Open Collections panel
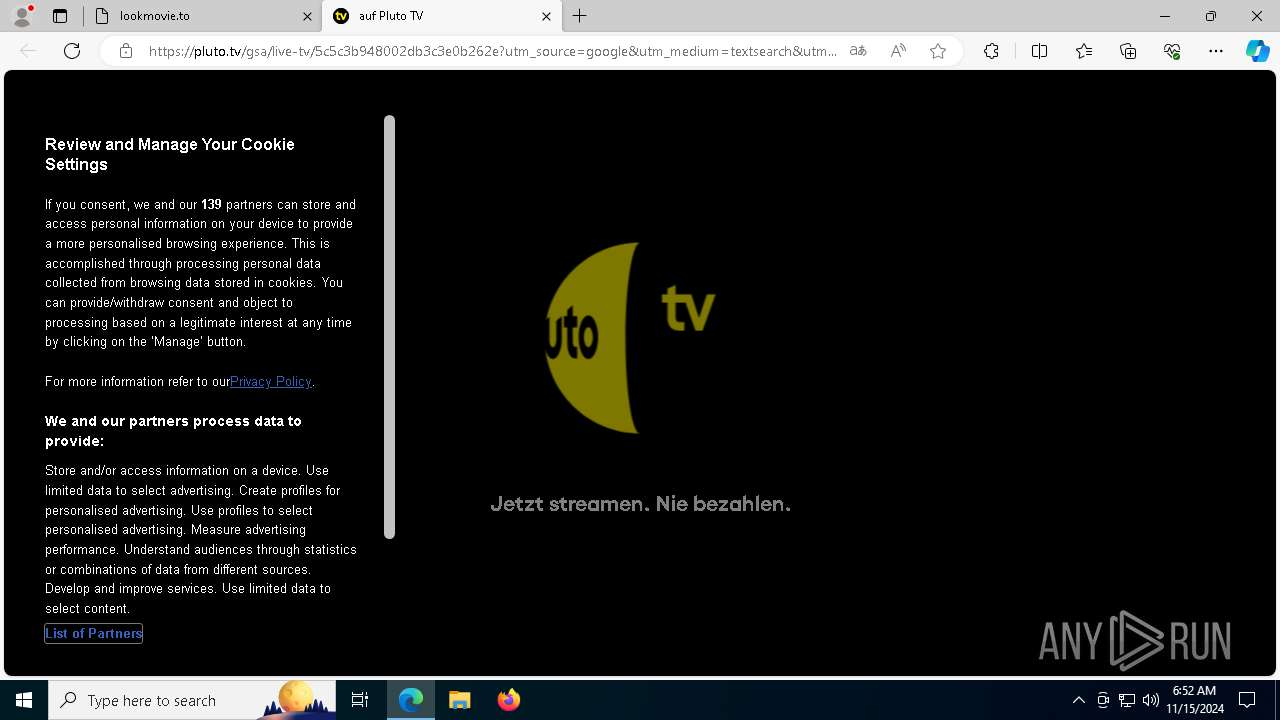This screenshot has width=1280, height=720. [x=1128, y=51]
